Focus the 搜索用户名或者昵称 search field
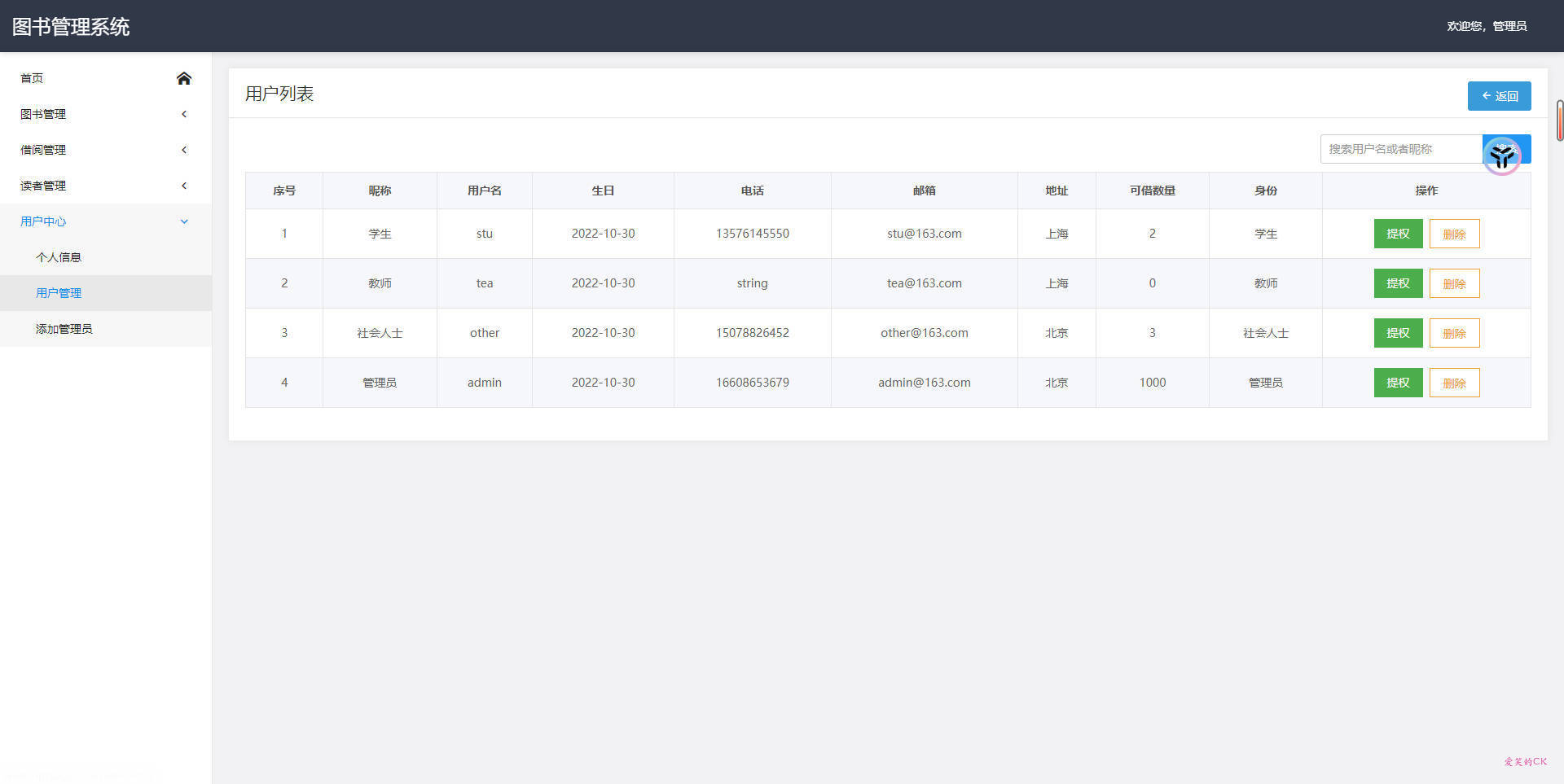This screenshot has width=1564, height=784. 1401,149
